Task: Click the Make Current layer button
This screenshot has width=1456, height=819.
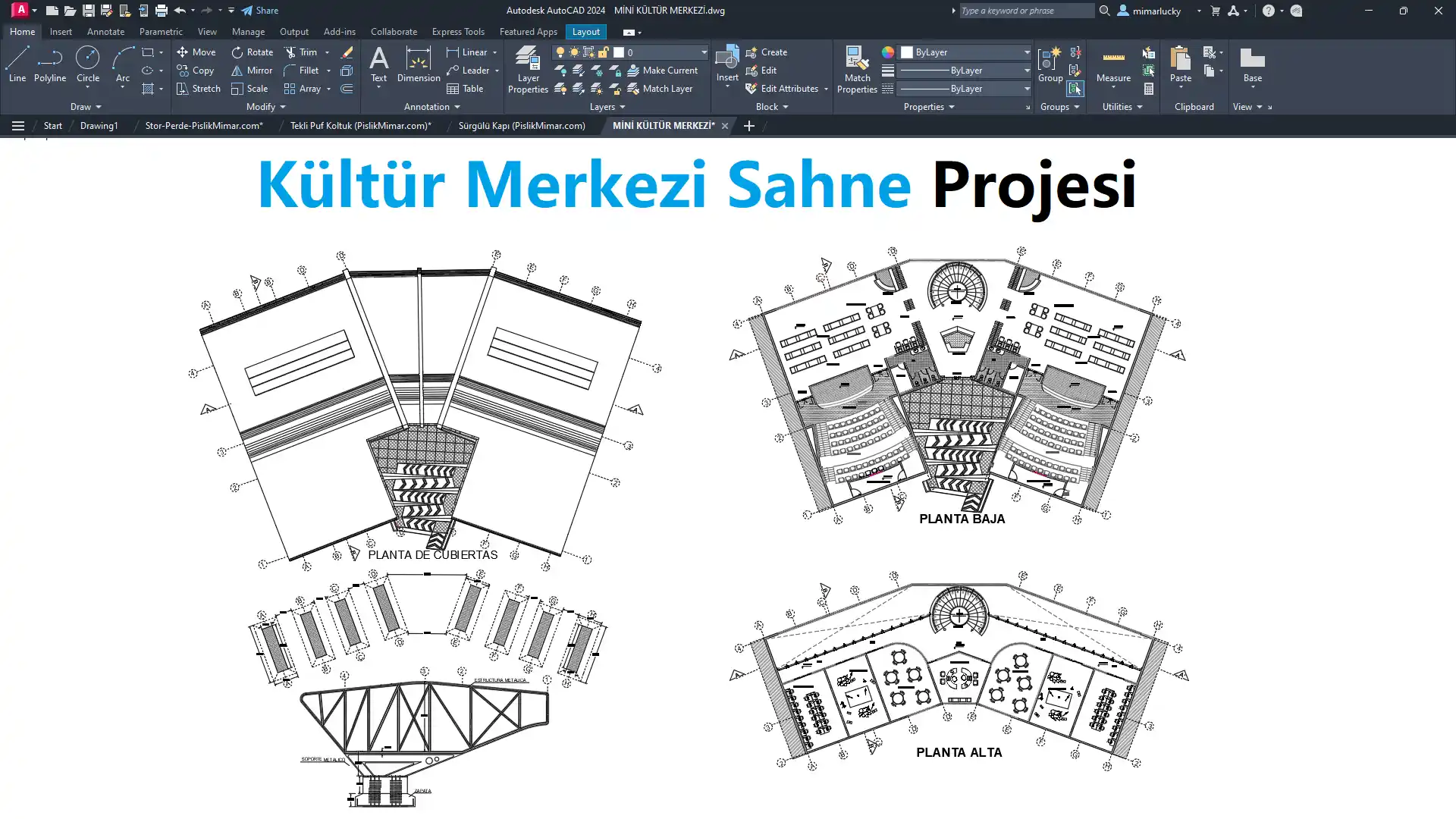Action: pyautogui.click(x=662, y=71)
